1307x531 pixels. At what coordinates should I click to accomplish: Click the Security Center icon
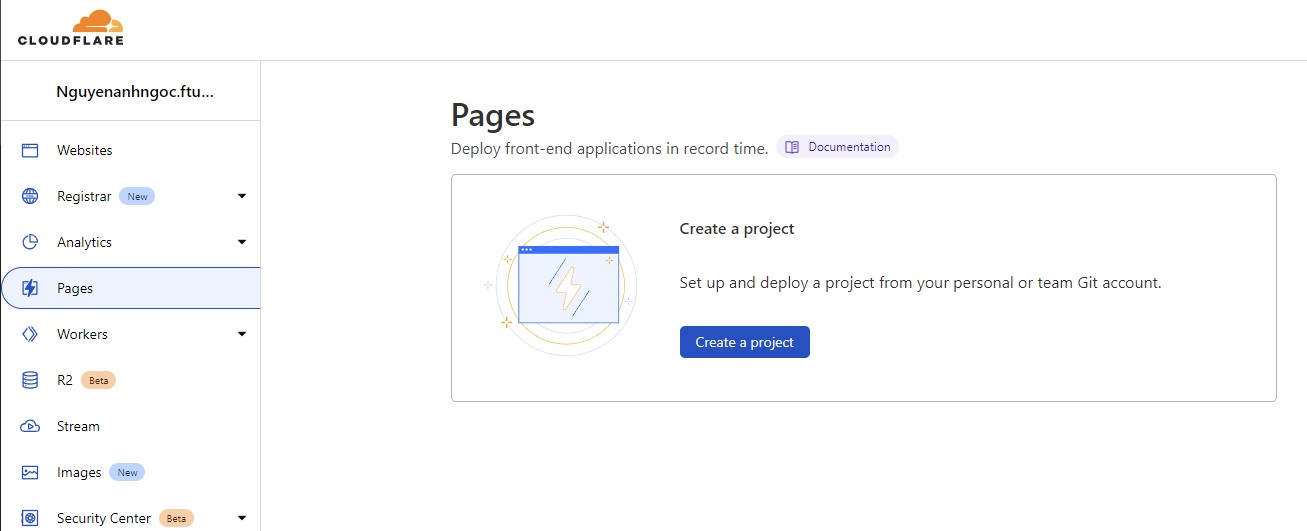(30, 518)
